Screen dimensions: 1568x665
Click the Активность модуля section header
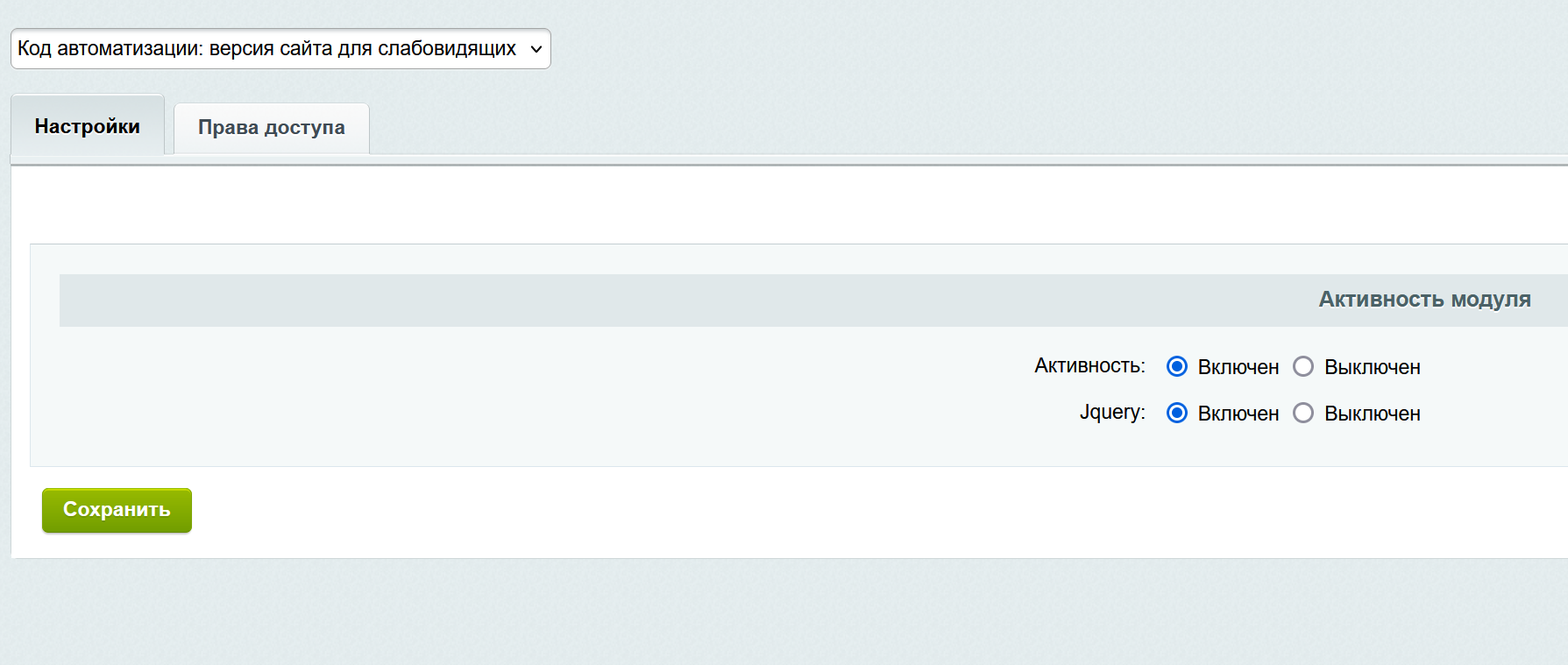coord(1423,300)
